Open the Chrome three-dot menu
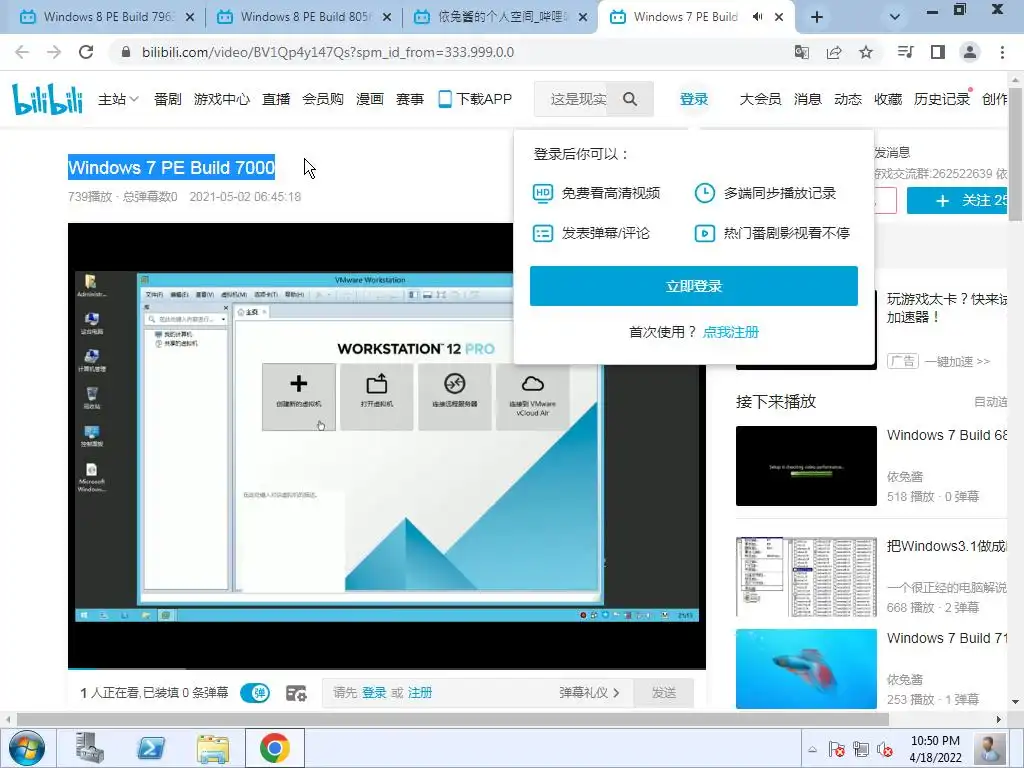This screenshot has width=1024, height=768. [1002, 52]
